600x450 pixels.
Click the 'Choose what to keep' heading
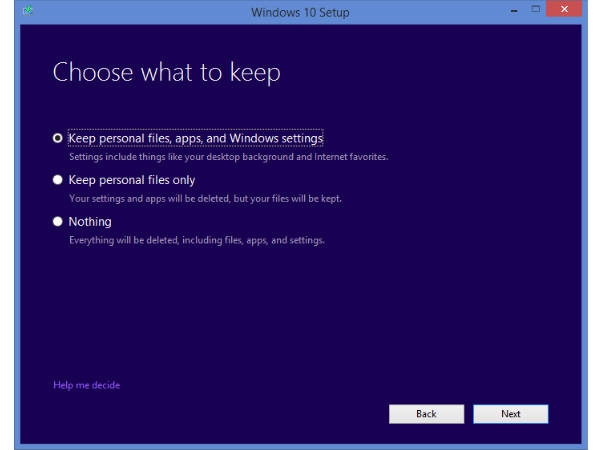tap(166, 72)
